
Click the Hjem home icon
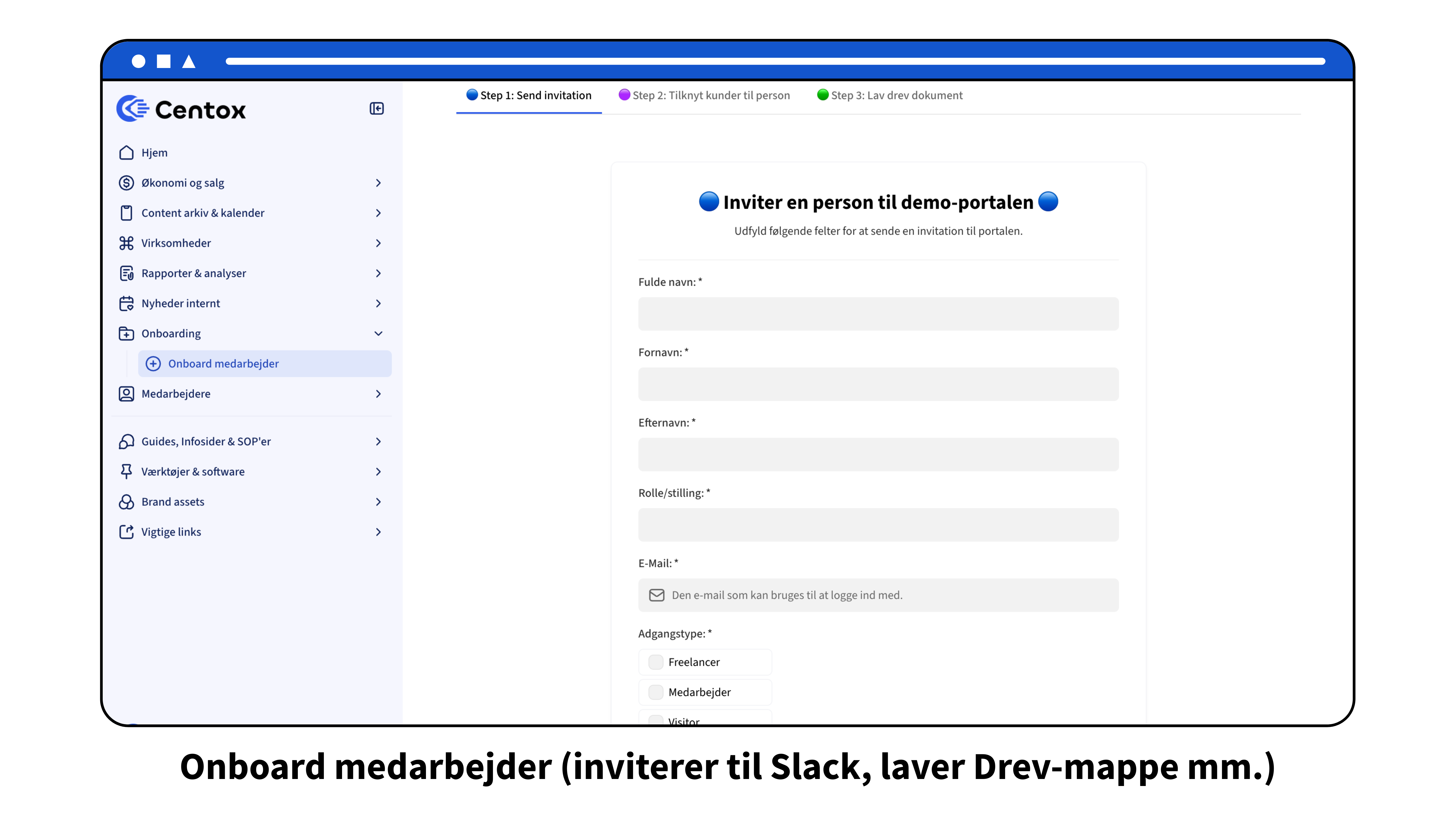tap(126, 152)
